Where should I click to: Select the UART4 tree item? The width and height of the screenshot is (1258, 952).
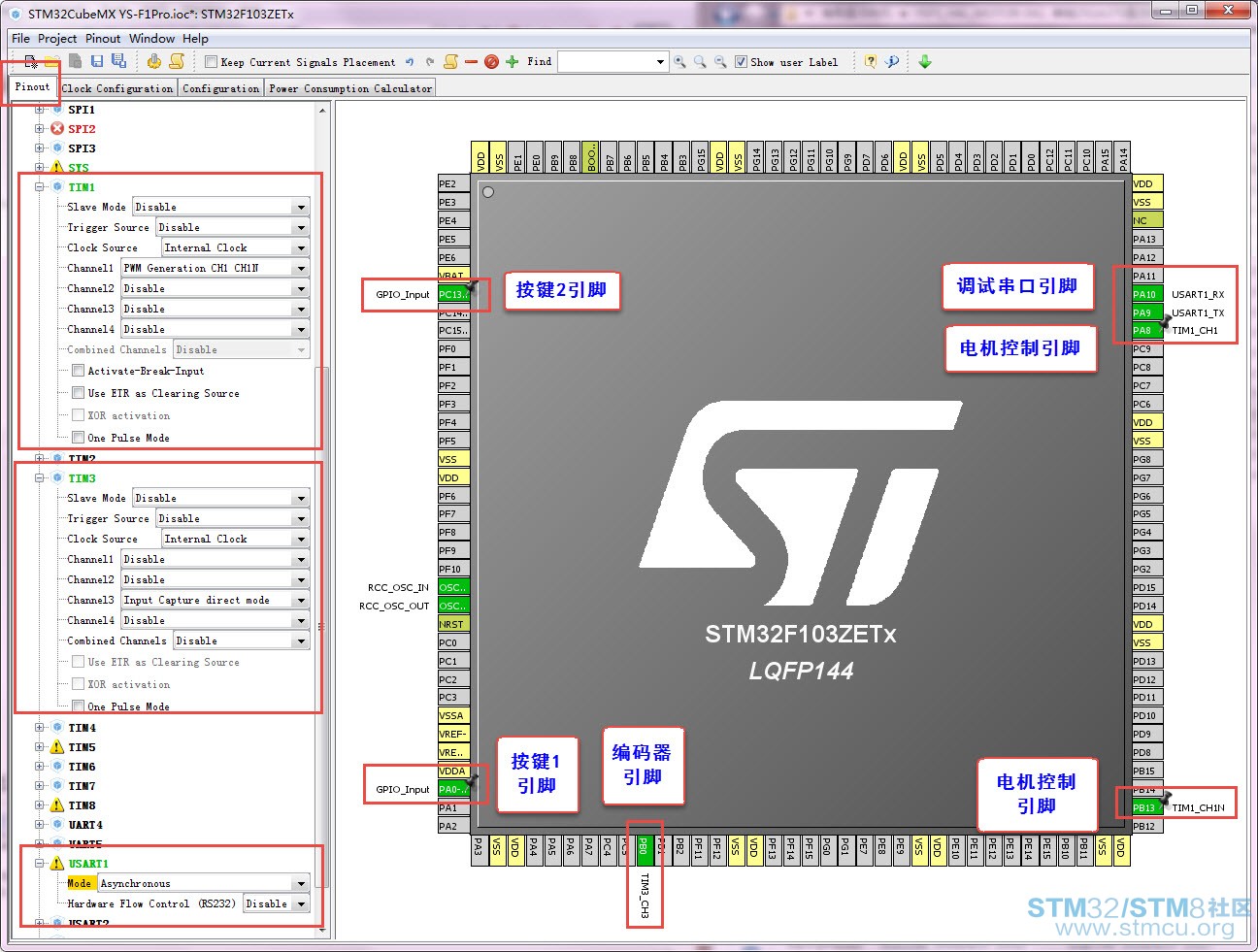(x=85, y=825)
